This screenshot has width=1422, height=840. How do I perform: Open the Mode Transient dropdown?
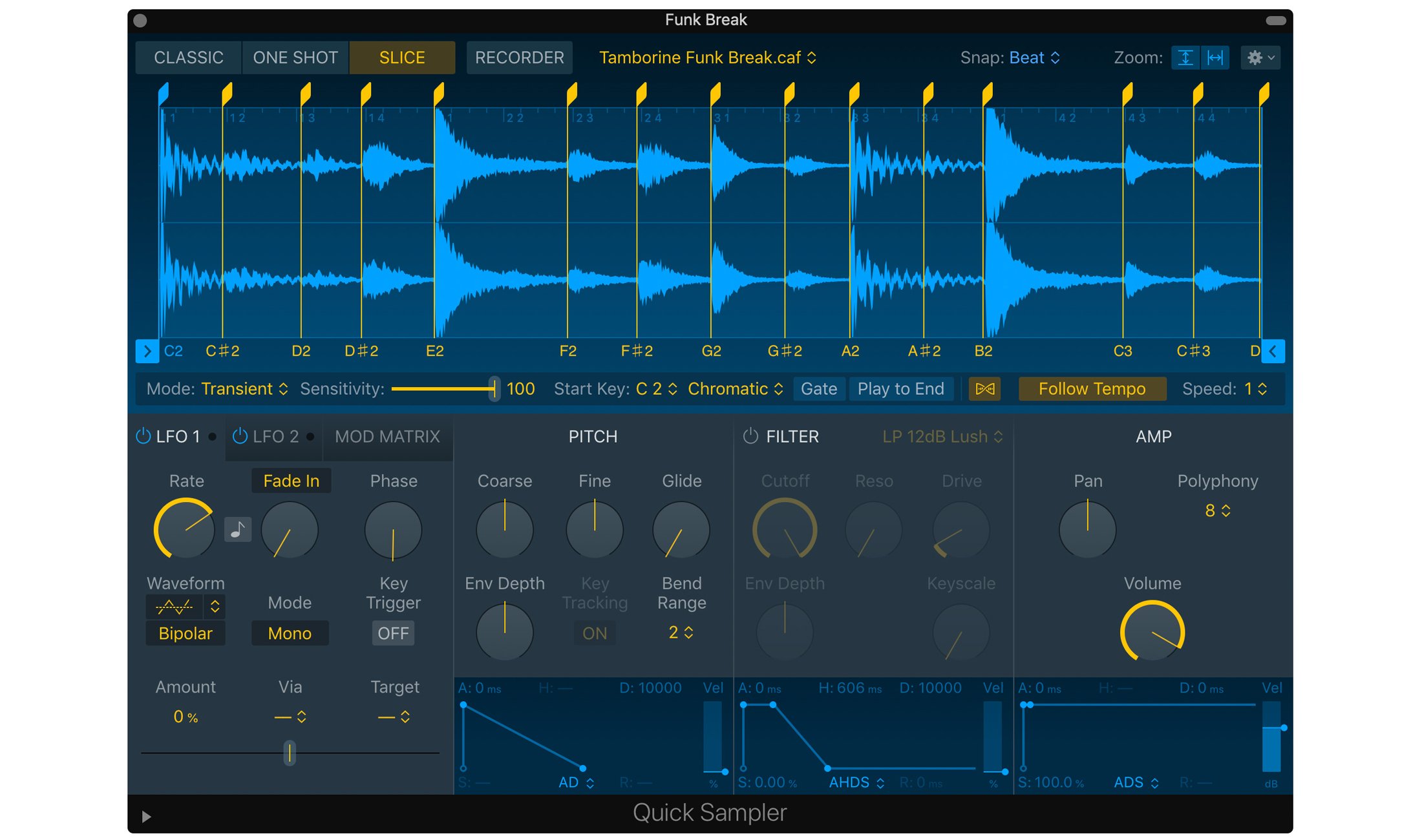pos(244,389)
